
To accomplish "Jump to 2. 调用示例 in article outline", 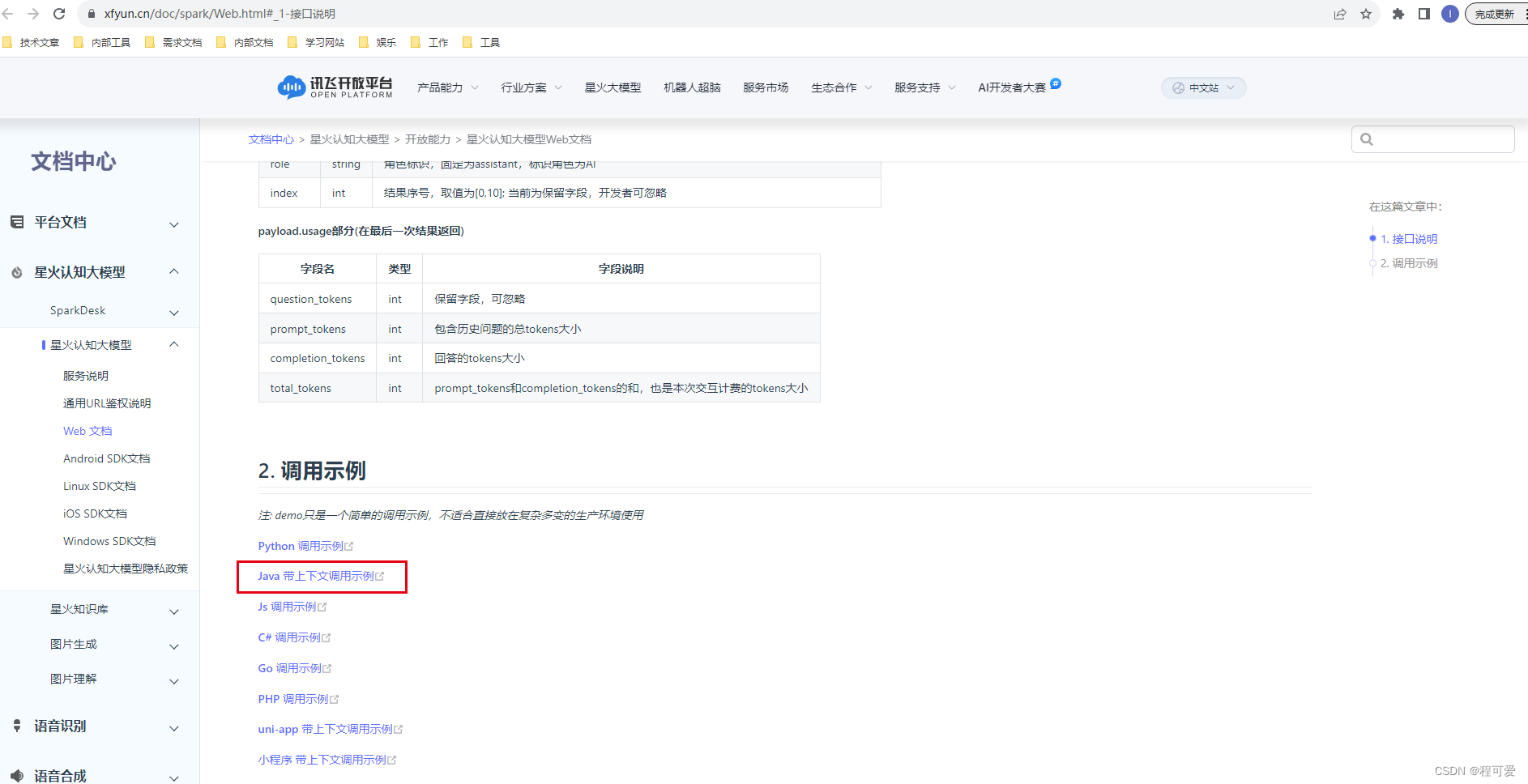I will (1409, 263).
